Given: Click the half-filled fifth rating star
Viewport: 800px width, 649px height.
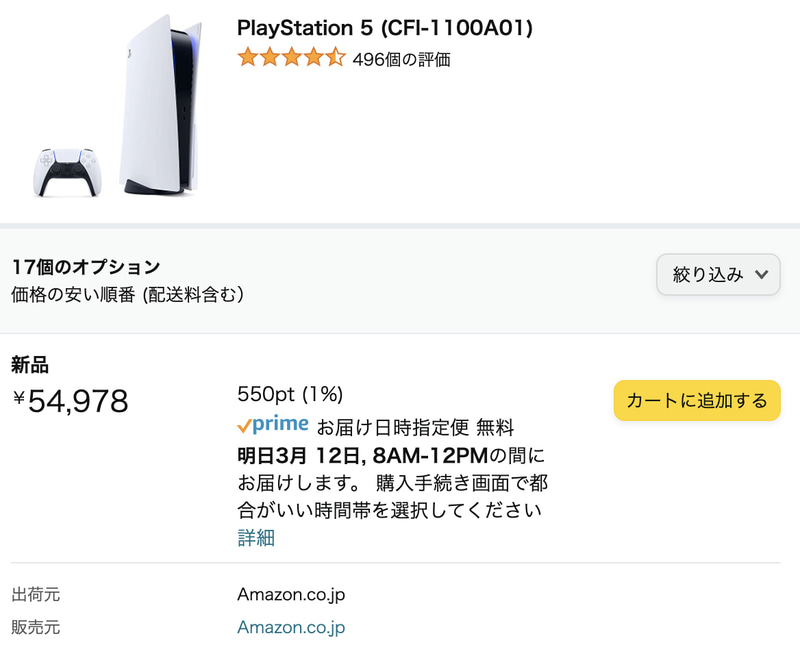Looking at the screenshot, I should pos(336,58).
